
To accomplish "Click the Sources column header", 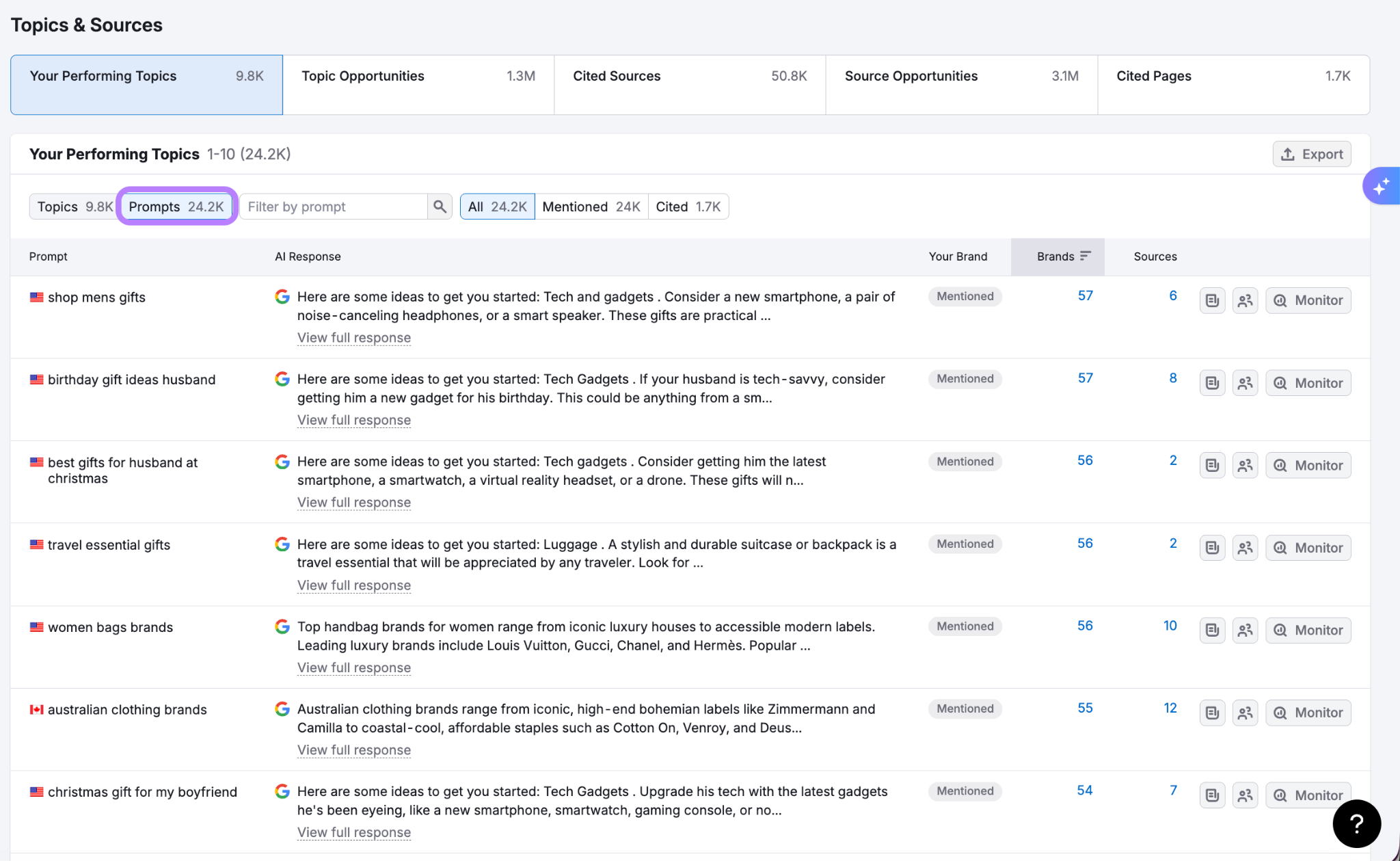I will click(x=1155, y=256).
